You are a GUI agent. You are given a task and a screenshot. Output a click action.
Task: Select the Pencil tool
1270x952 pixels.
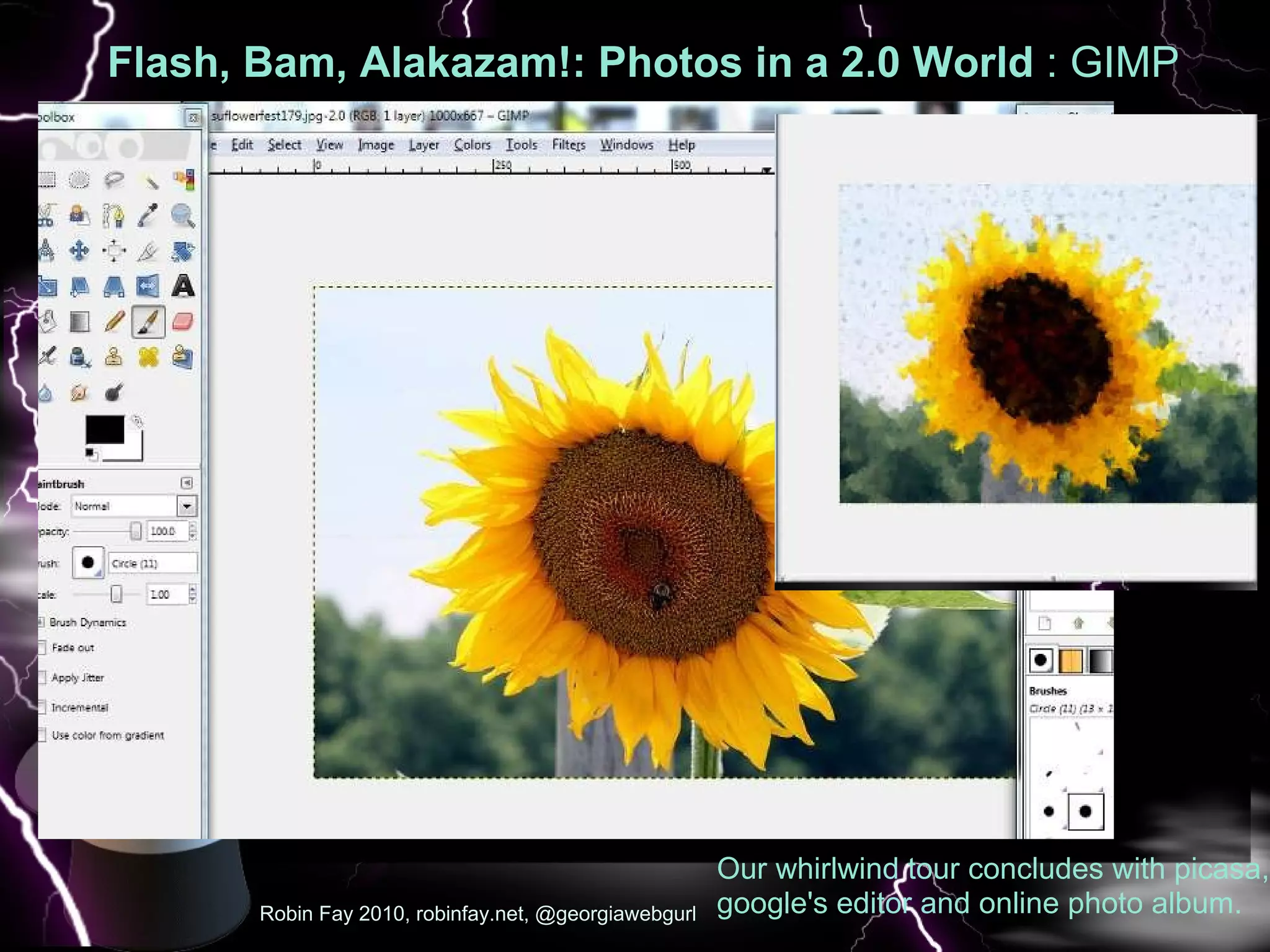[114, 322]
